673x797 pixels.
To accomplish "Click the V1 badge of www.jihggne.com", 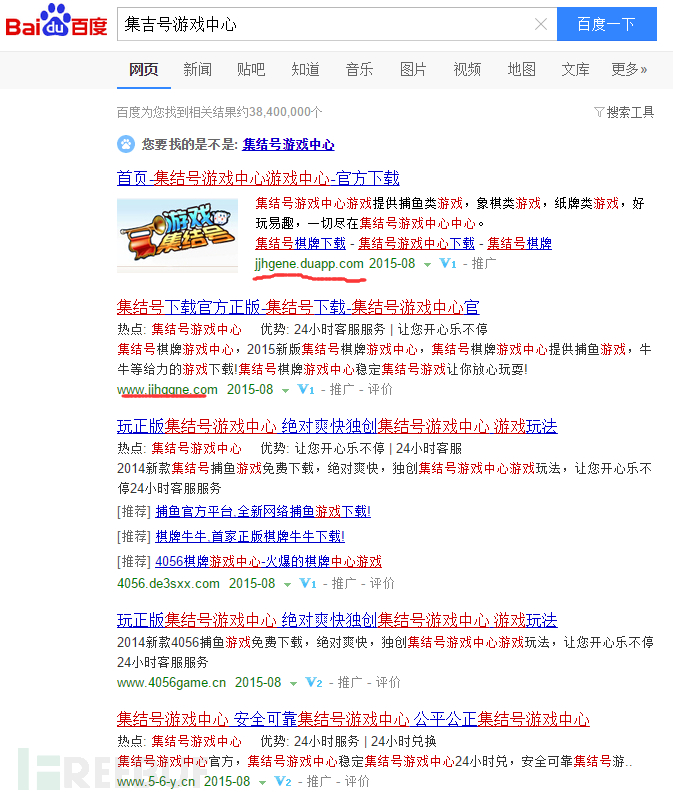I will click(x=306, y=390).
